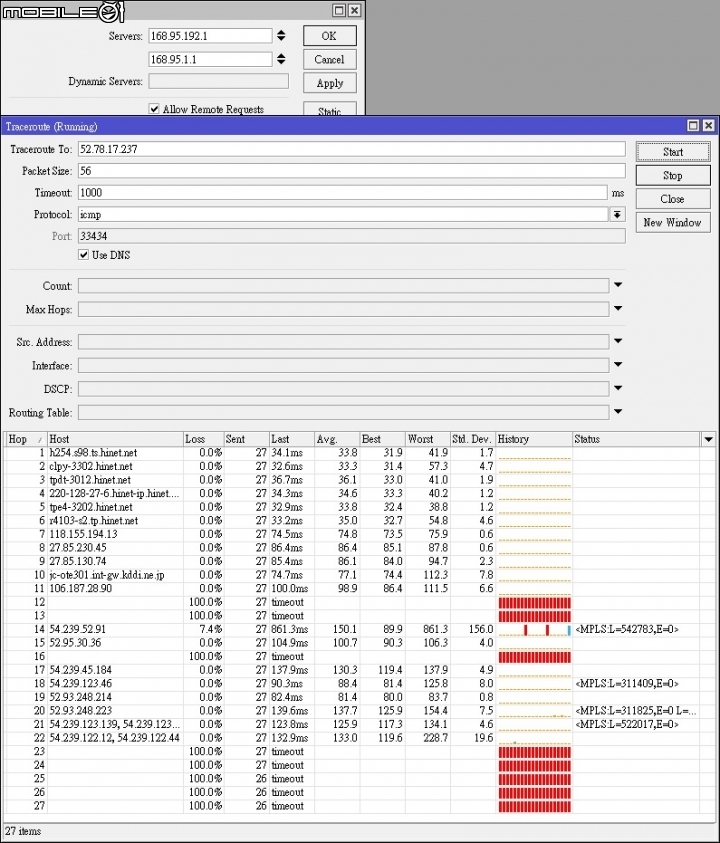
Task: Sort table by Avg. column
Action: pos(337,439)
